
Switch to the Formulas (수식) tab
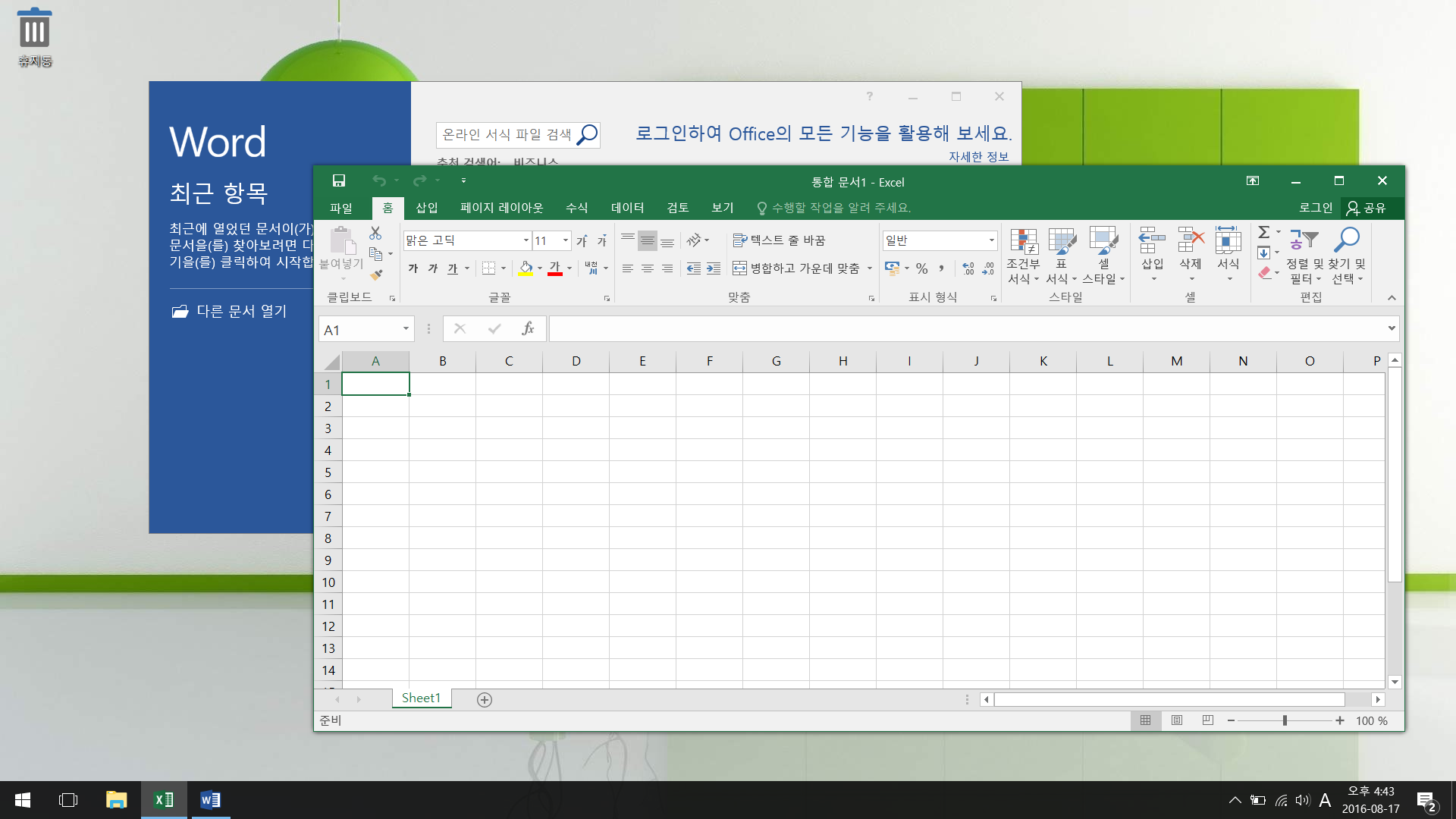pyautogui.click(x=577, y=208)
